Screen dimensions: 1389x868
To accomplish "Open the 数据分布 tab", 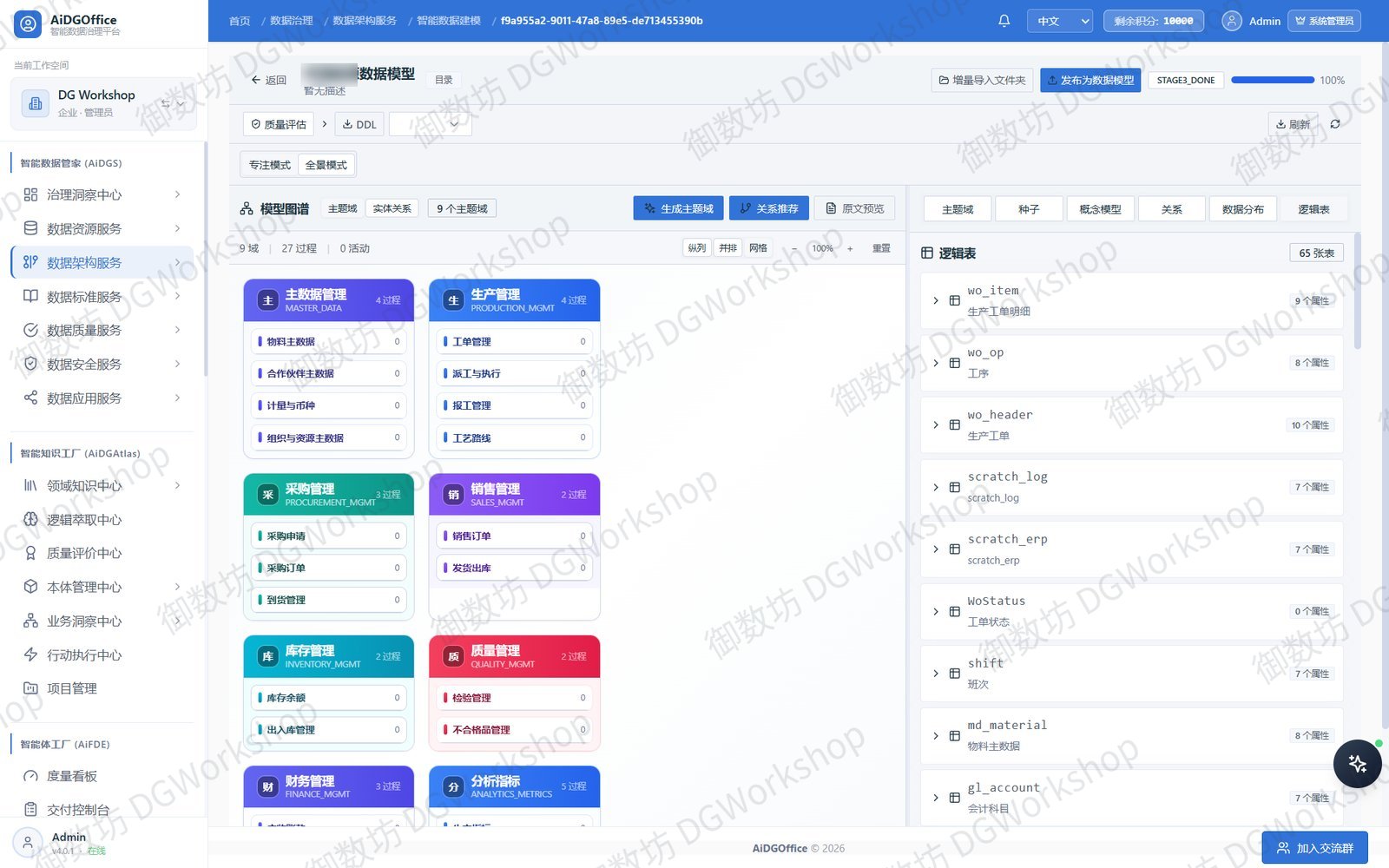I will [1243, 209].
